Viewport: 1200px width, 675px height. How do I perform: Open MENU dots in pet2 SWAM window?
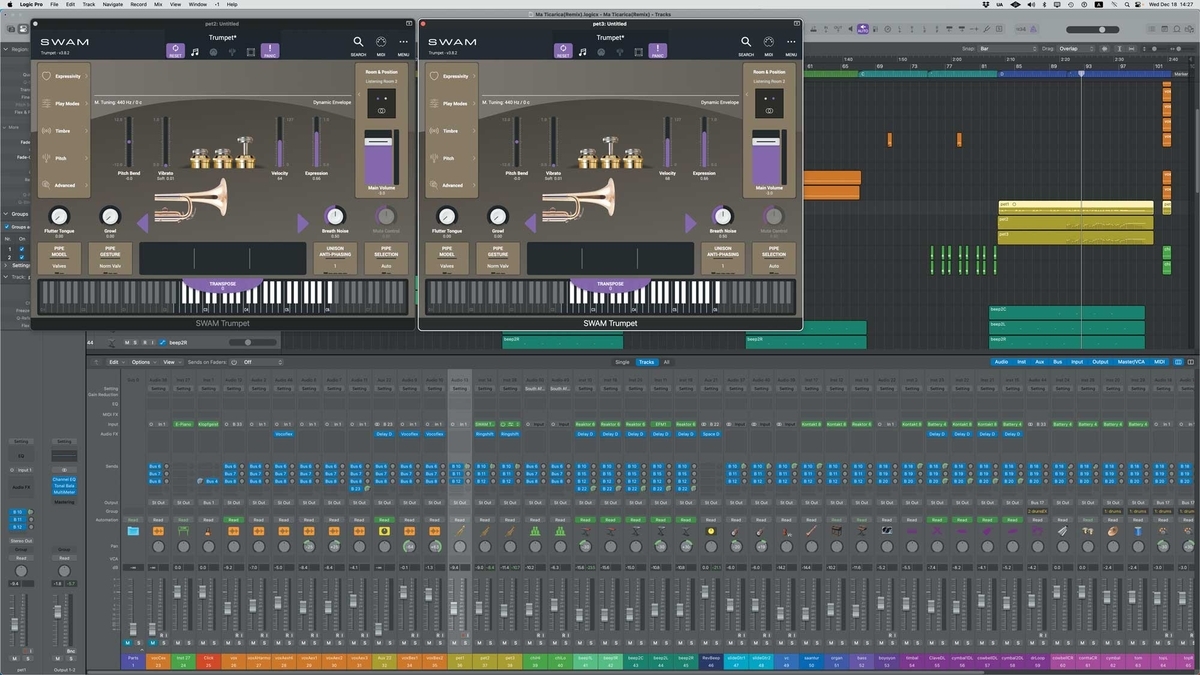(x=403, y=45)
